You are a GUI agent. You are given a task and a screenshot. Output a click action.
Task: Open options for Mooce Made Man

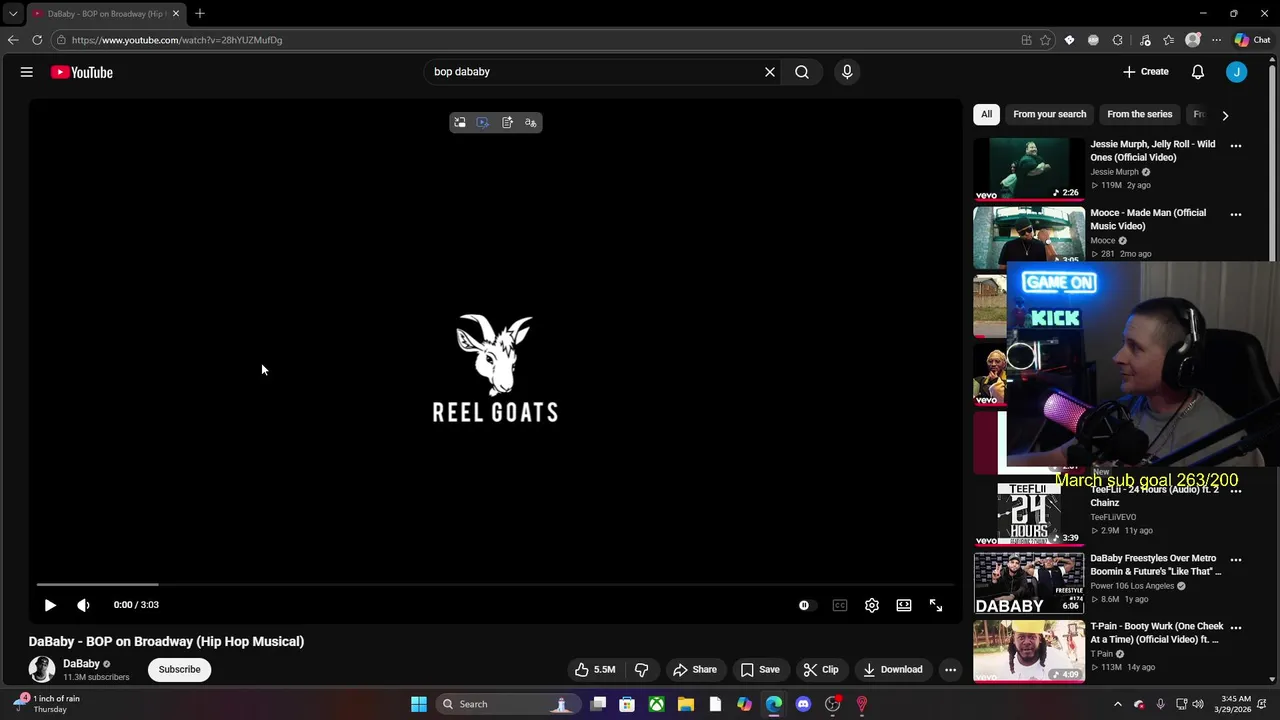1236,214
